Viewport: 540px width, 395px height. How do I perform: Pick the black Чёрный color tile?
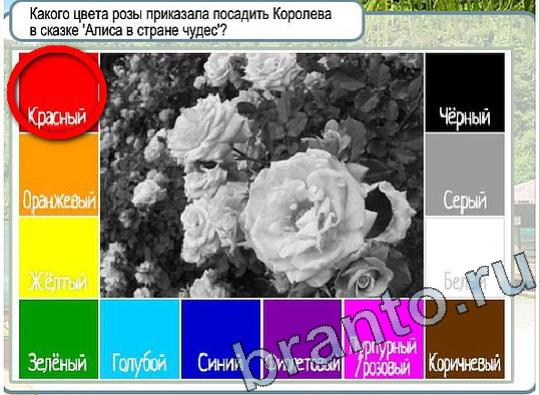point(465,92)
